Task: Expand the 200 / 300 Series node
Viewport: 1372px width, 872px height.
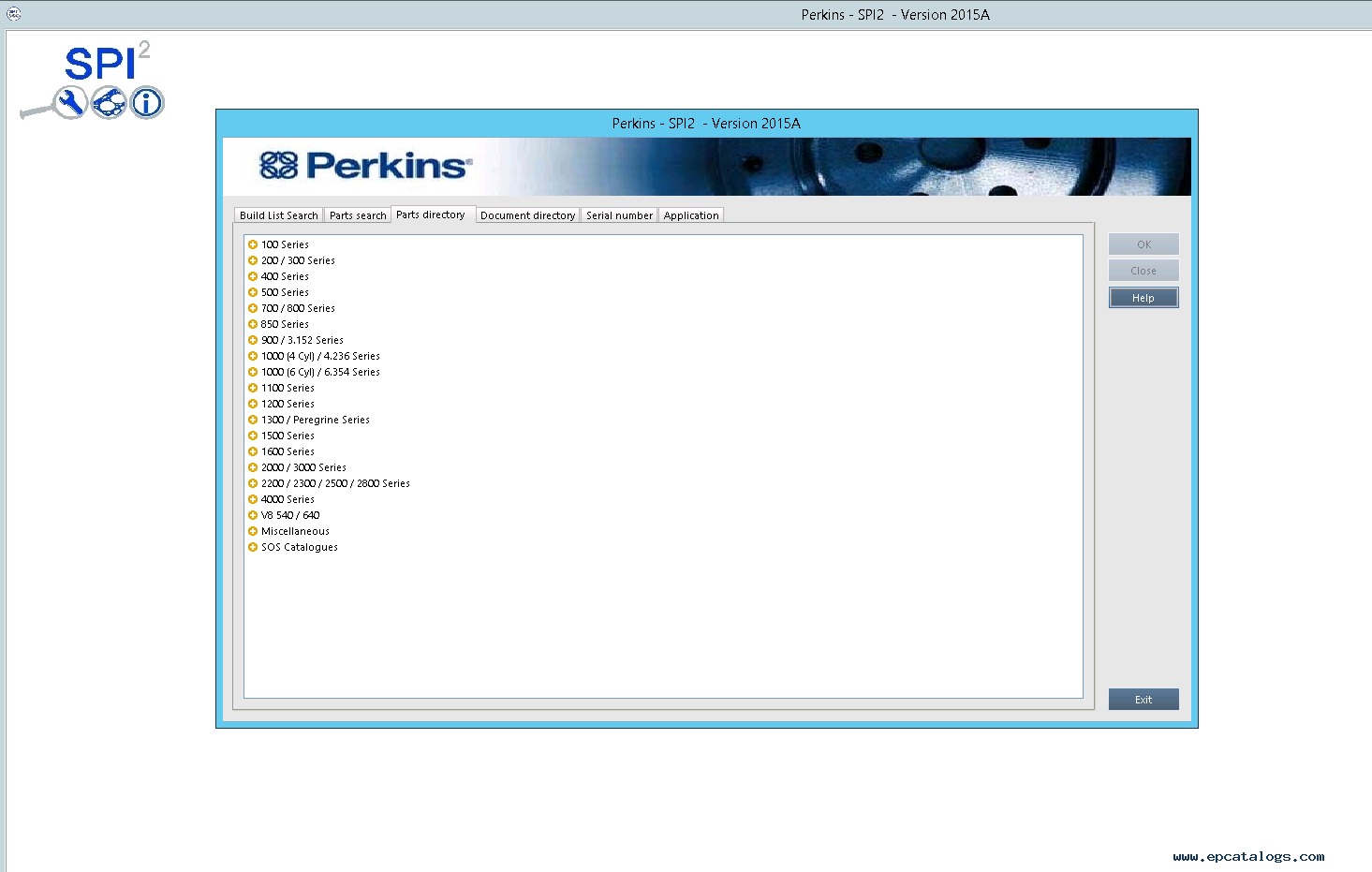Action: 253,260
